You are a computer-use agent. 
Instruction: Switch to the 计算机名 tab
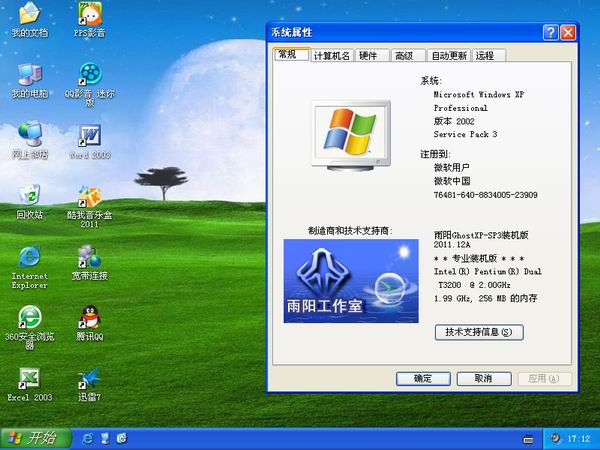(332, 56)
